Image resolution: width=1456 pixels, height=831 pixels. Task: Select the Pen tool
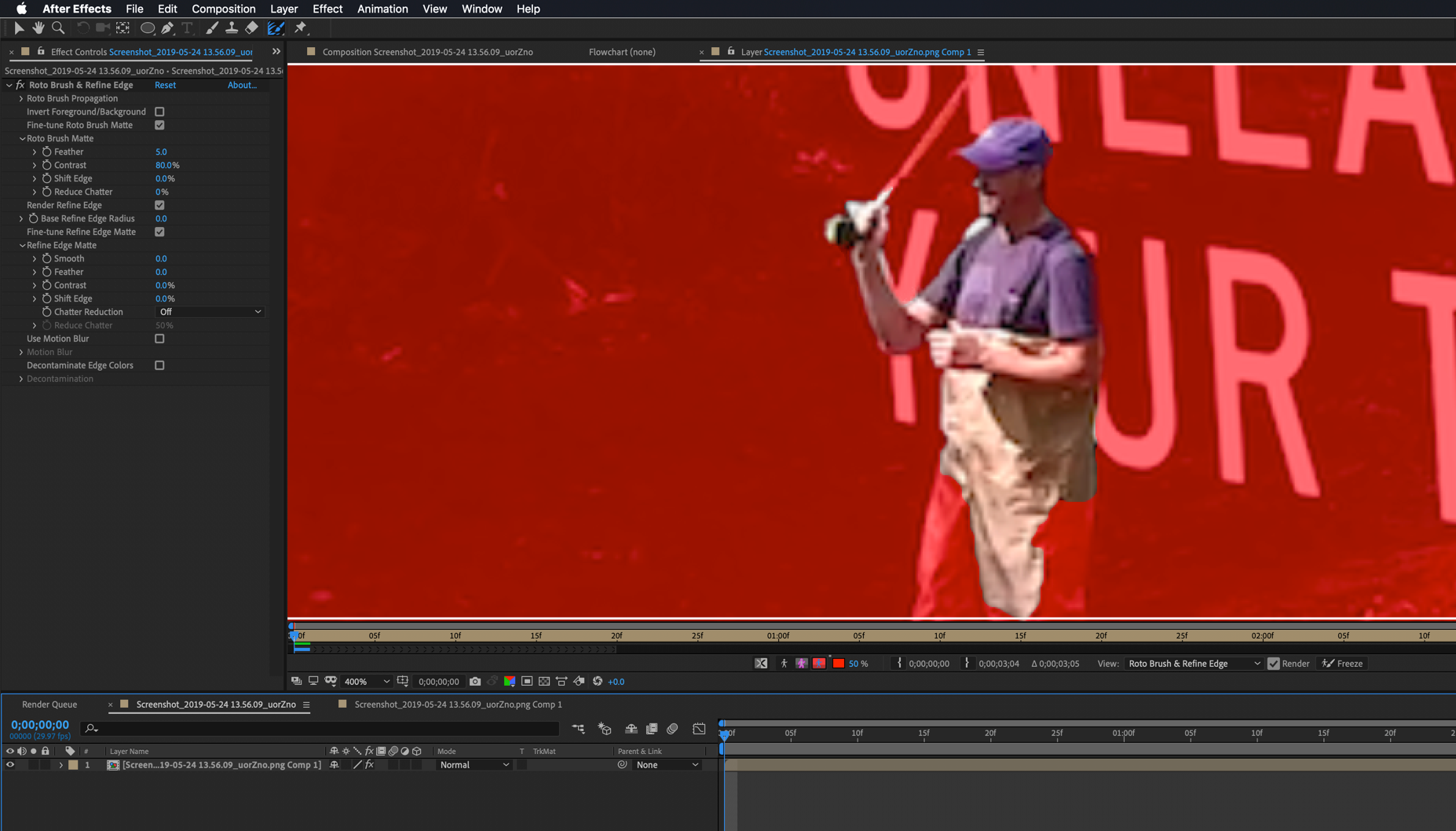pyautogui.click(x=167, y=27)
